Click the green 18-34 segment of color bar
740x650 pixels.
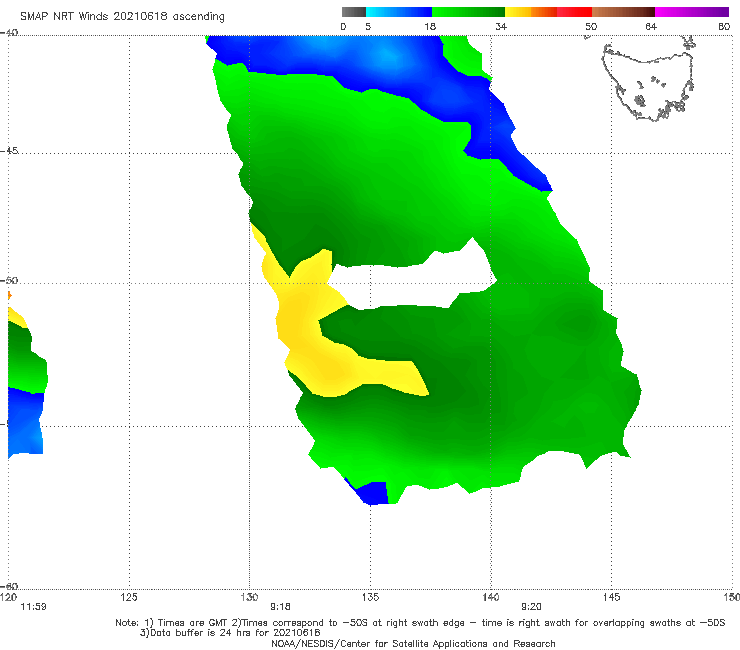point(468,12)
